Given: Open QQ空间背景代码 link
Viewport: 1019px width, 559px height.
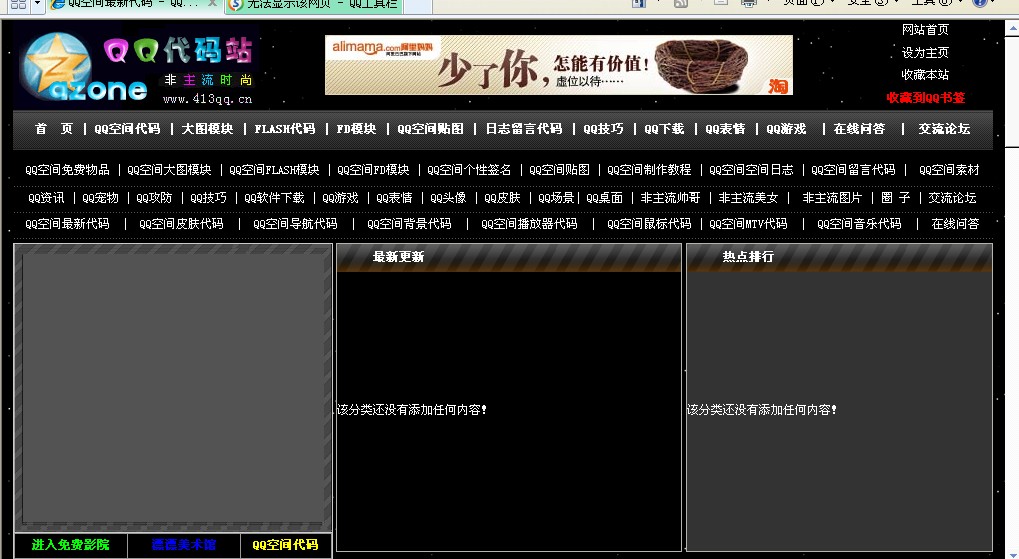Looking at the screenshot, I should pos(409,224).
